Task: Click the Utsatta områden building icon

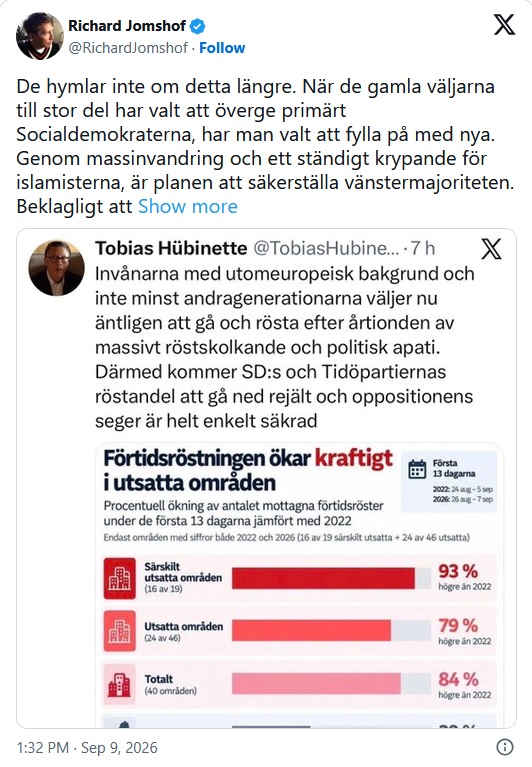Action: pyautogui.click(x=120, y=631)
